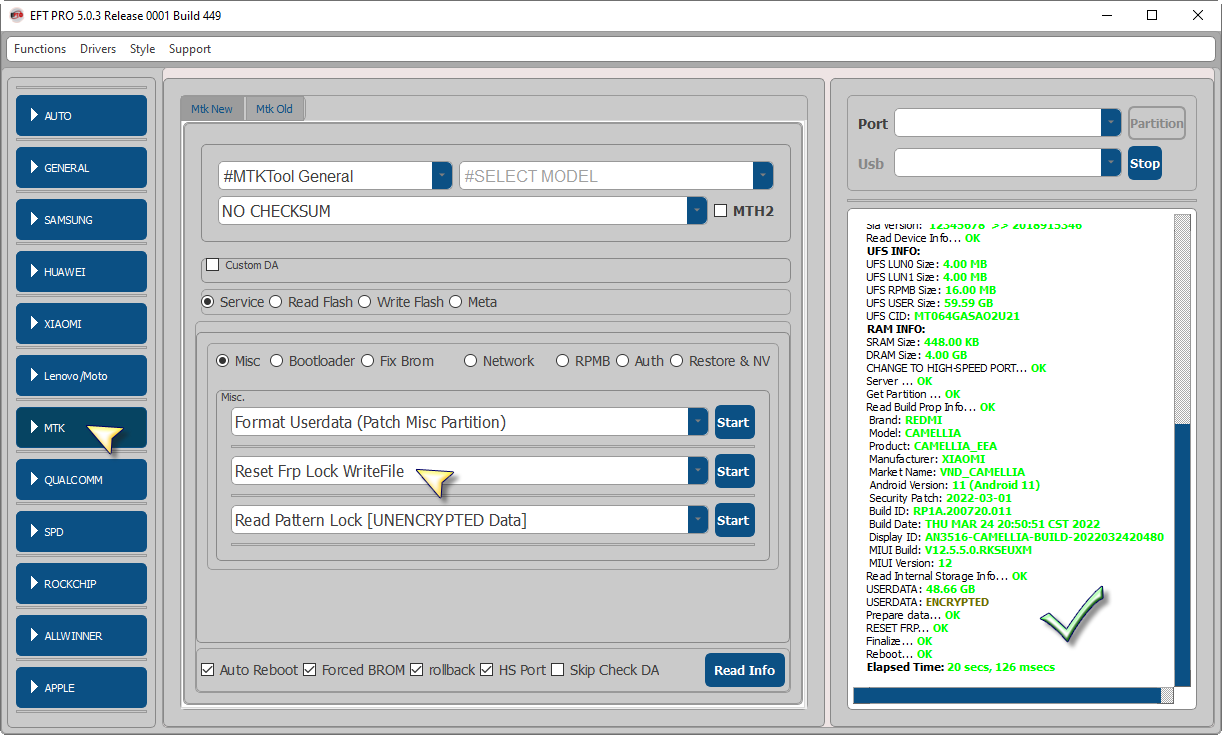Switch to the Mtk New tab
Image resolution: width=1222 pixels, height=735 pixels.
tap(212, 109)
